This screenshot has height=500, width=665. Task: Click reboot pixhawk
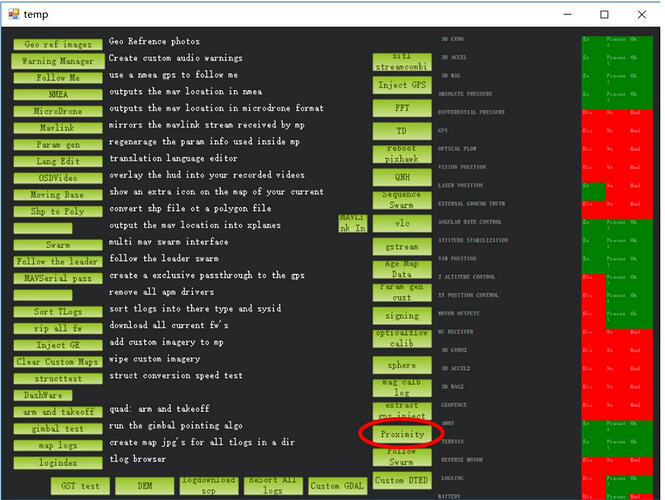(402, 154)
